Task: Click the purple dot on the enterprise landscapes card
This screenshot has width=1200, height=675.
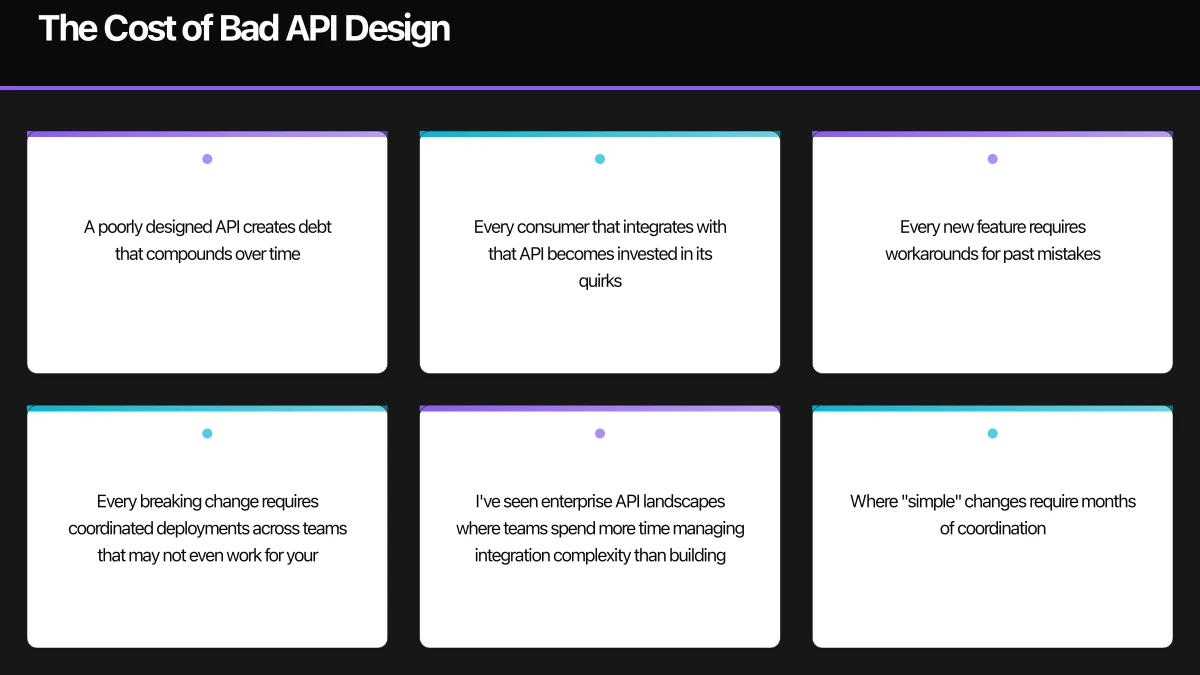Action: point(600,433)
